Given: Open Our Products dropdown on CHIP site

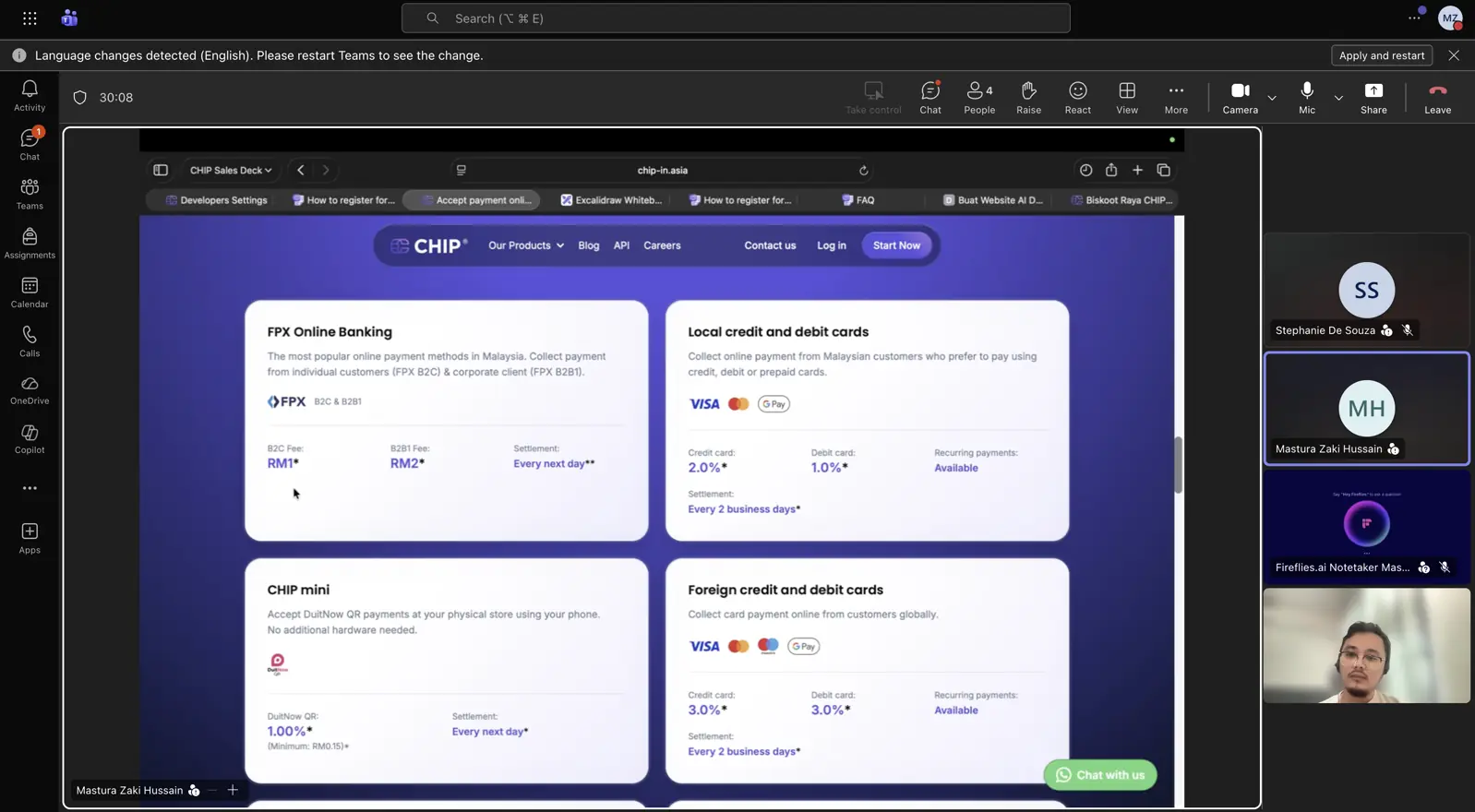Looking at the screenshot, I should 526,245.
